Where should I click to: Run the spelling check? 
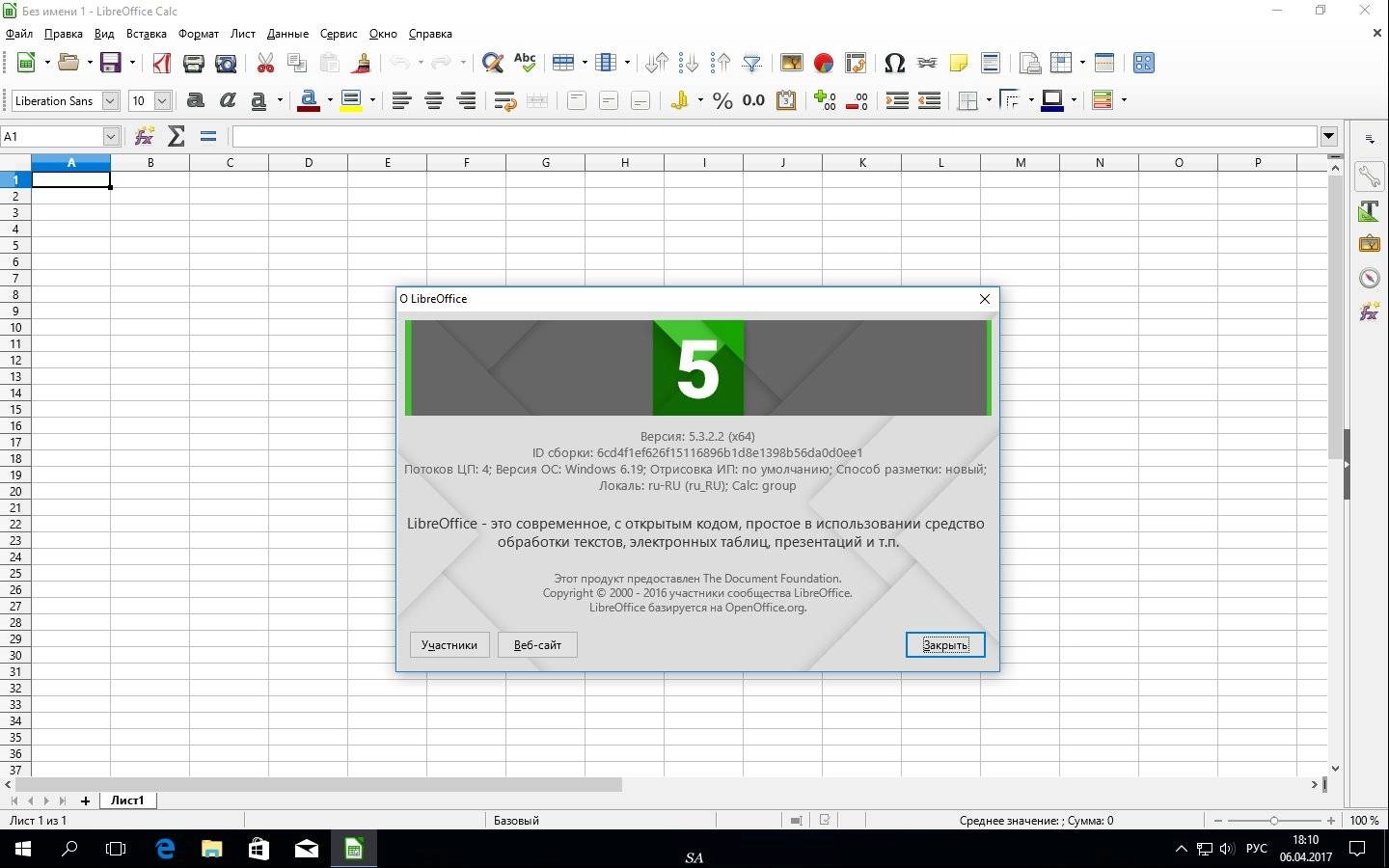click(x=525, y=63)
